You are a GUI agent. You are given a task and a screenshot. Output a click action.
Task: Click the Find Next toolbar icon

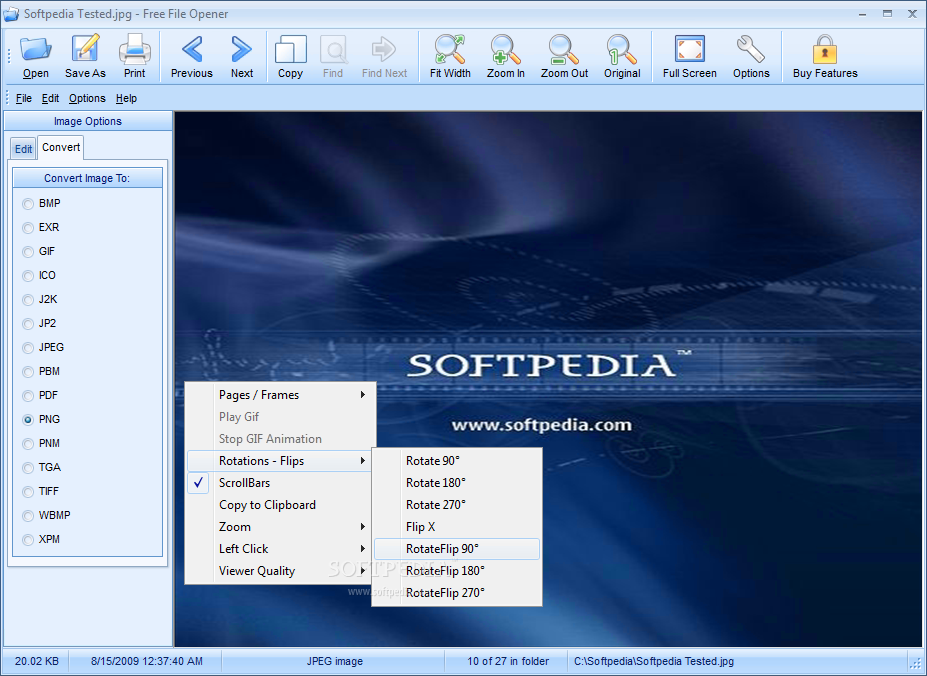coord(384,49)
